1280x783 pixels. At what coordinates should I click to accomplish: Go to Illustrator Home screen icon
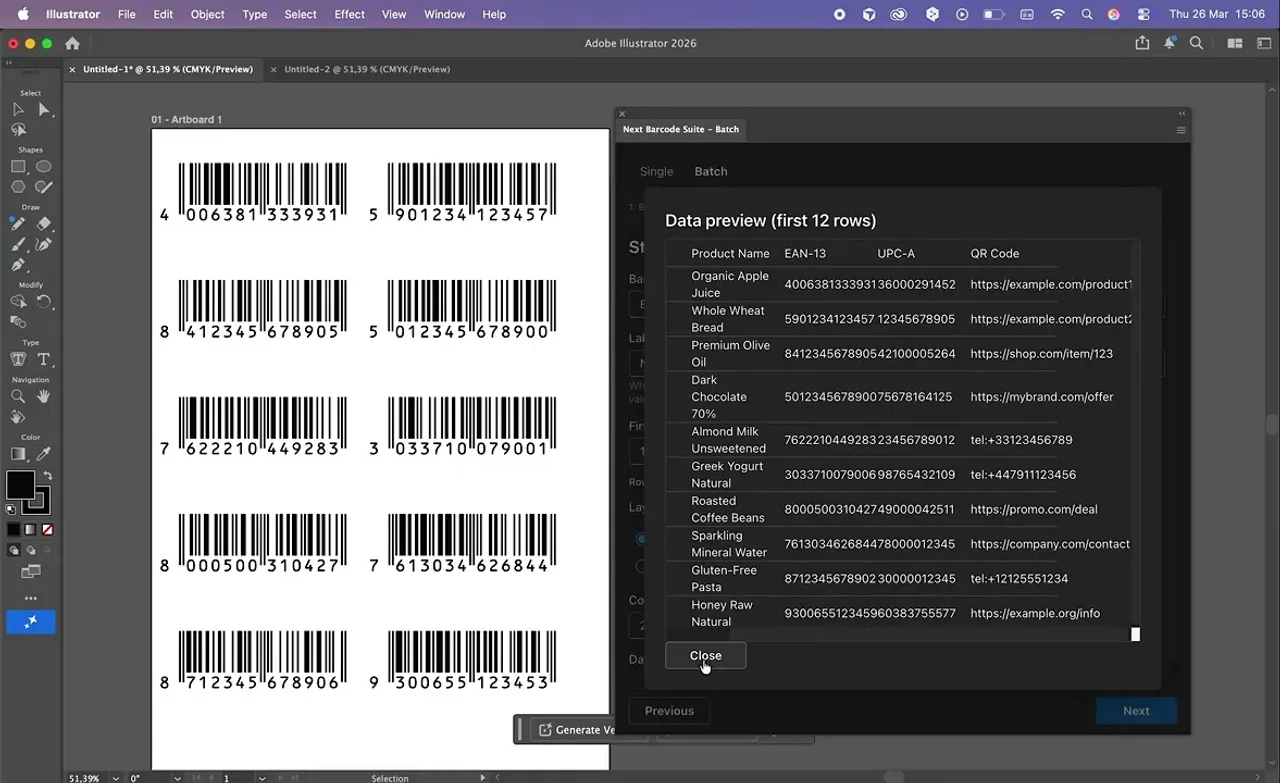(x=72, y=43)
